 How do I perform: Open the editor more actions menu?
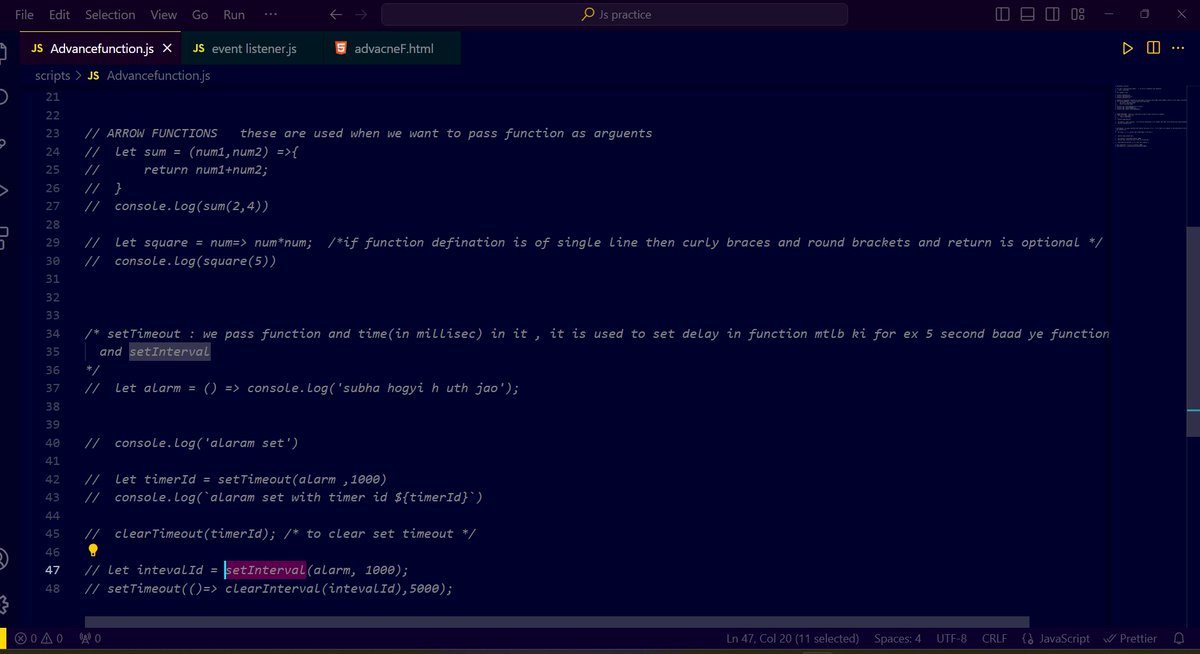[1178, 48]
